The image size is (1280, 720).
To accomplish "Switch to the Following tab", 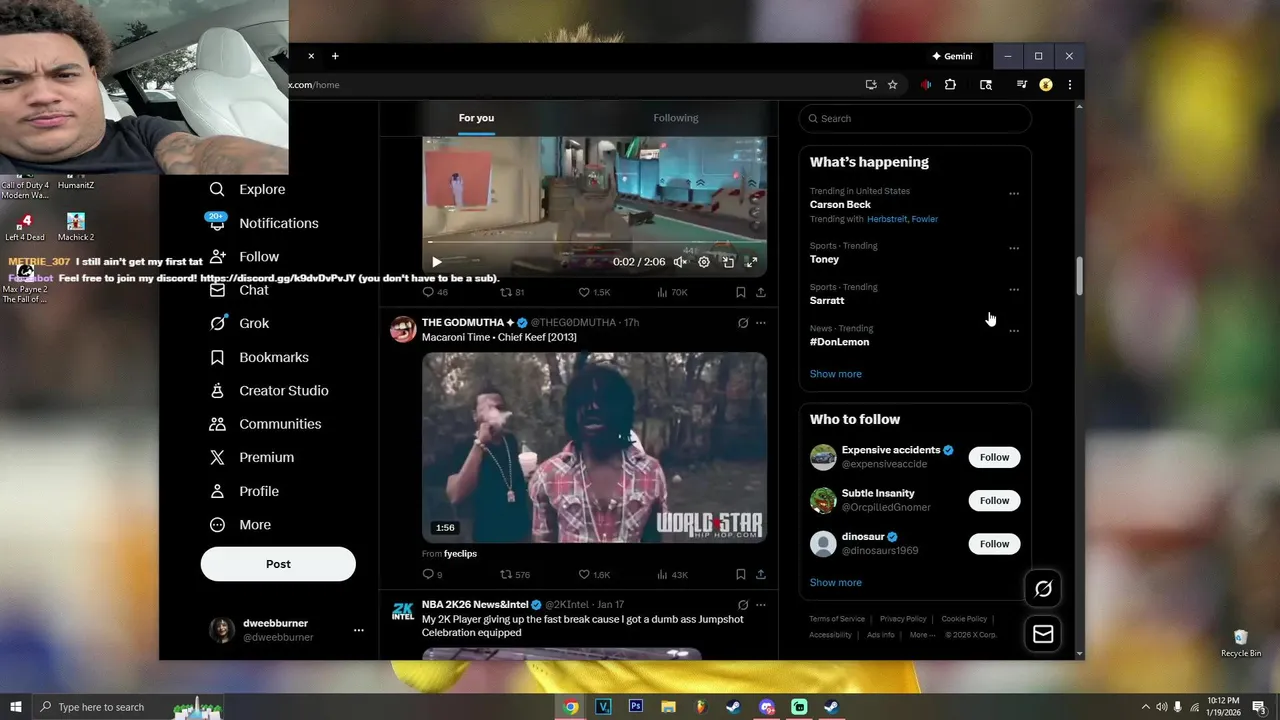I will pyautogui.click(x=676, y=118).
